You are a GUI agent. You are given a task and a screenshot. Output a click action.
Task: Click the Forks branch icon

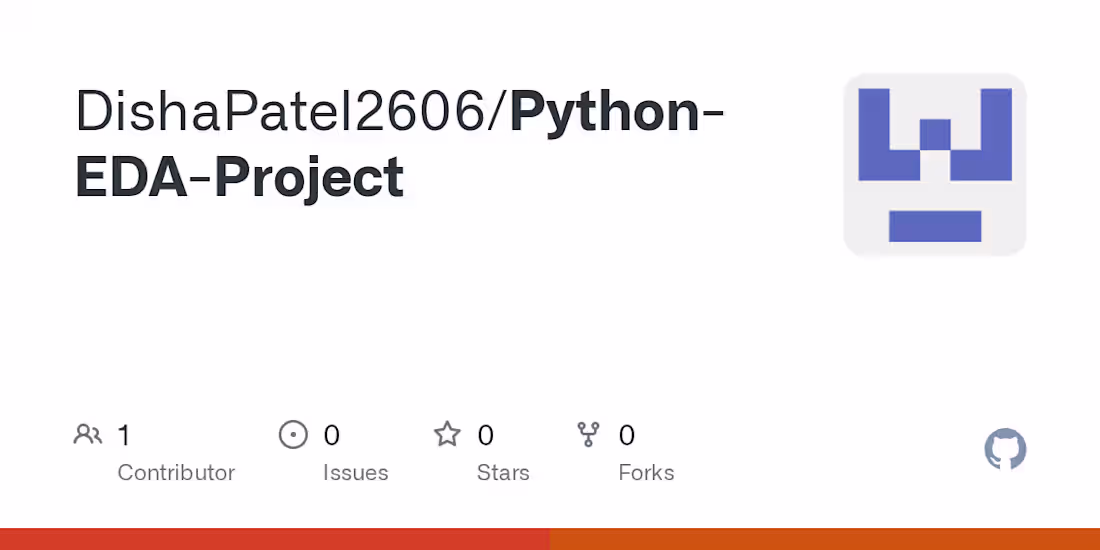pyautogui.click(x=589, y=435)
